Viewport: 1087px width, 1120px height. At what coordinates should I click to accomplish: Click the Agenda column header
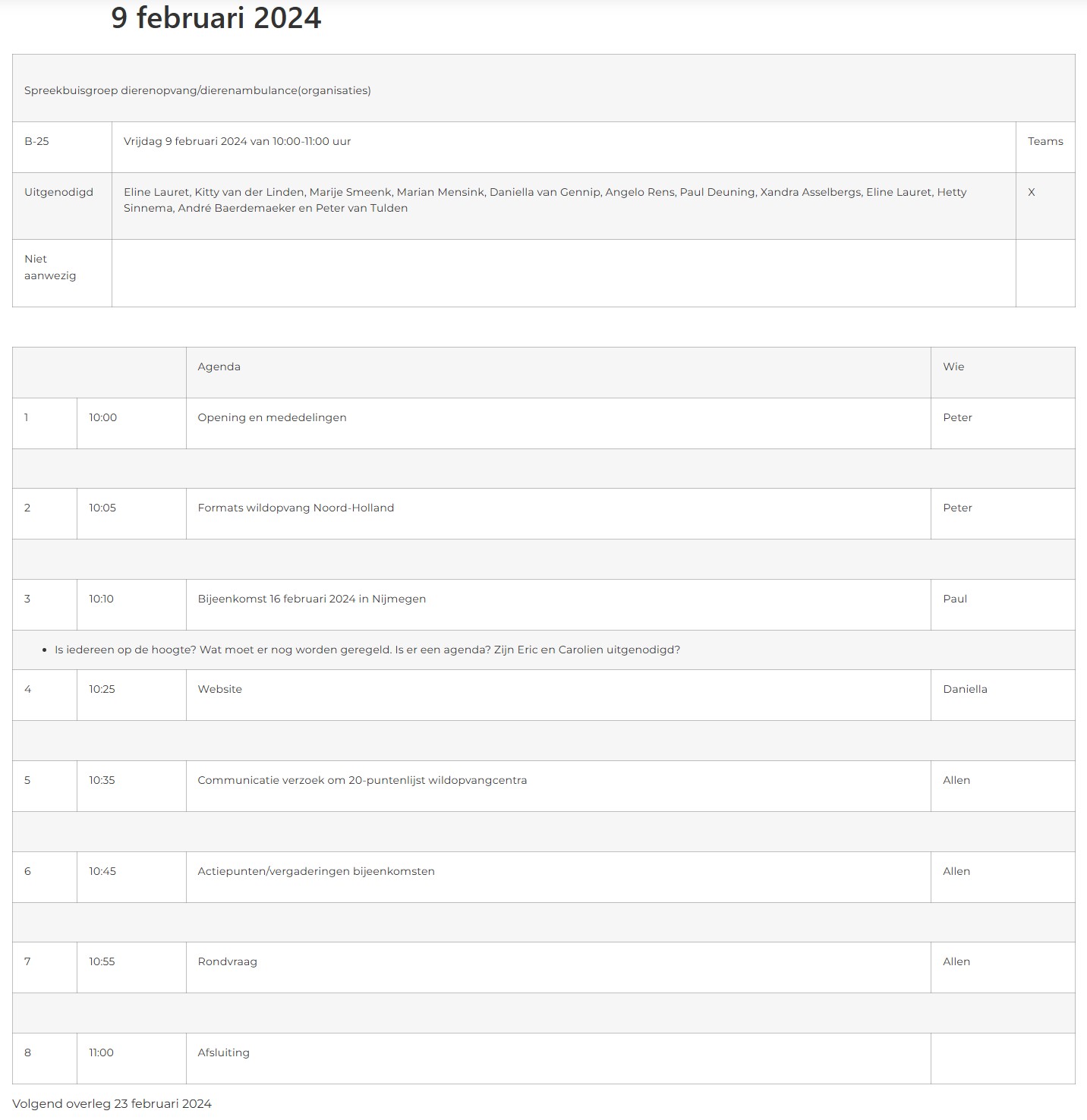tap(219, 367)
